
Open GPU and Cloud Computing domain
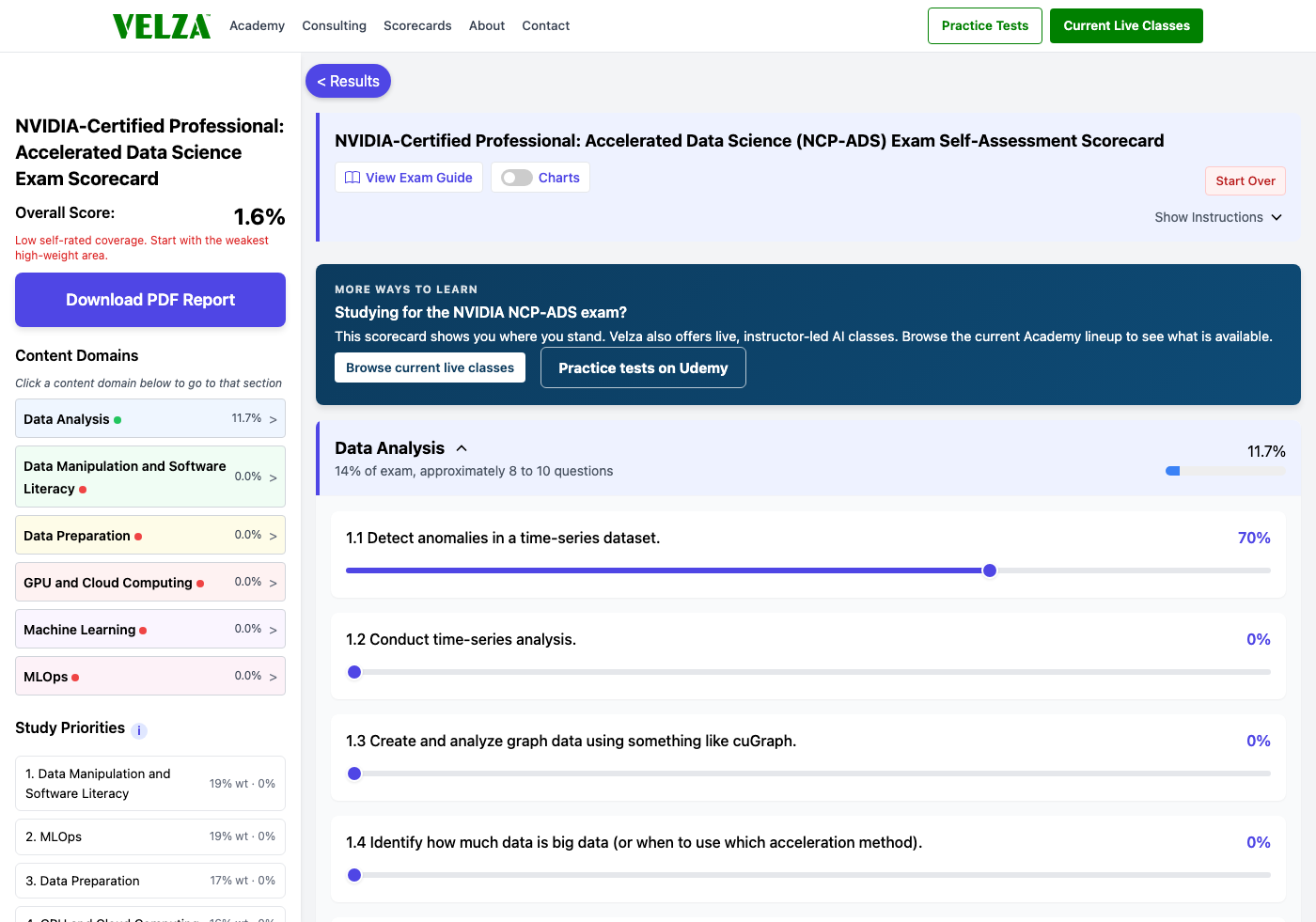click(150, 582)
